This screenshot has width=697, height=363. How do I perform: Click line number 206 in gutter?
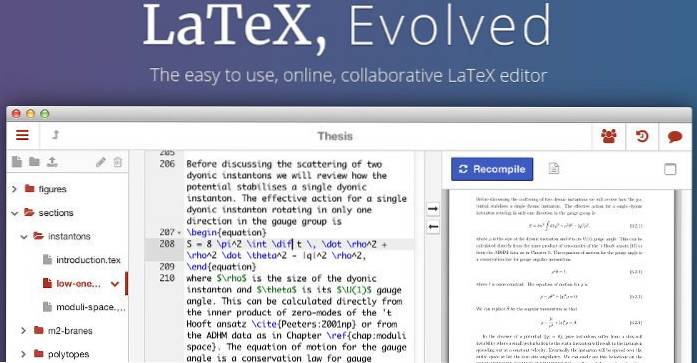point(167,164)
